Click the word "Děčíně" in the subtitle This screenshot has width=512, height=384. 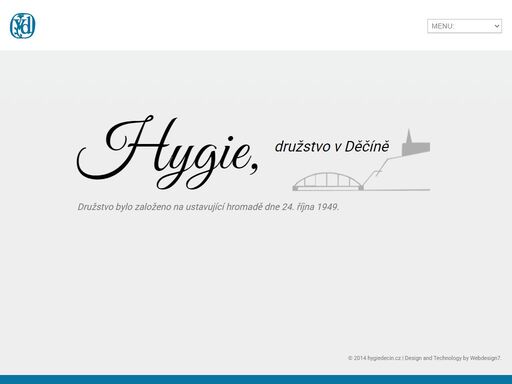[x=367, y=147]
